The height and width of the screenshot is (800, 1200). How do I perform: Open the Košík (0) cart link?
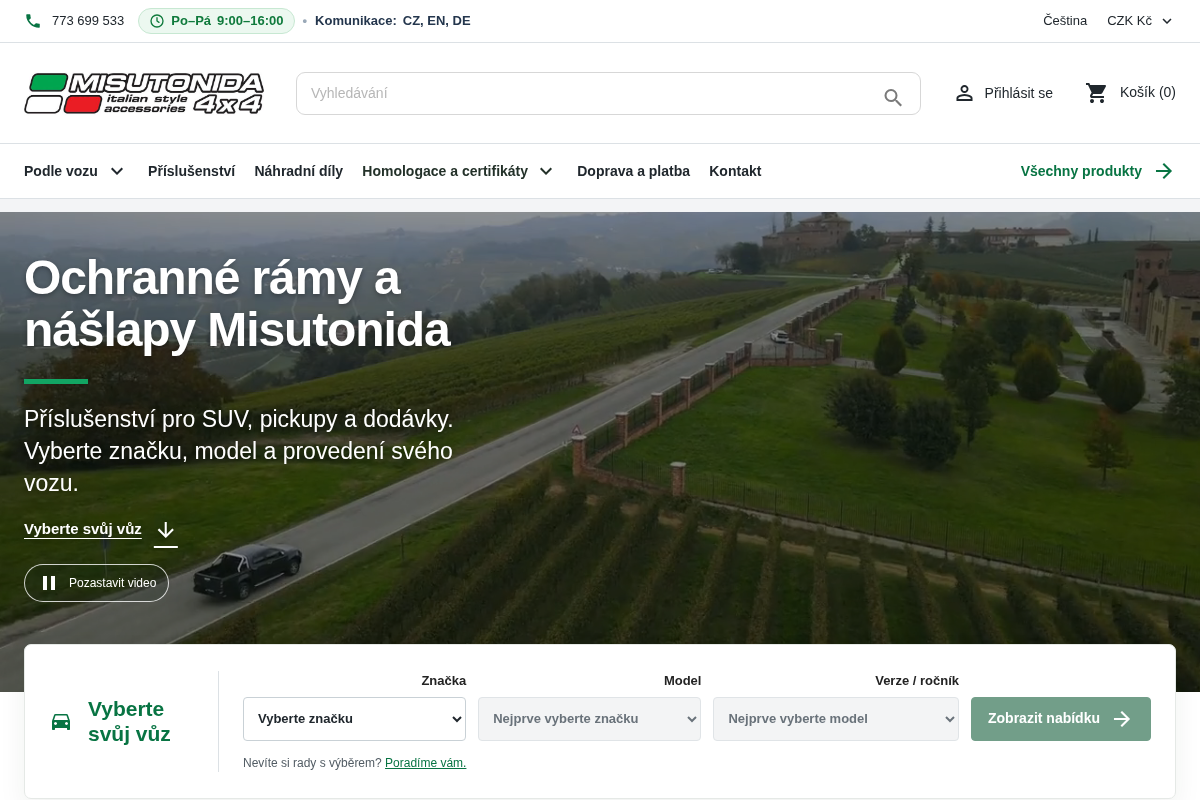click(1130, 93)
